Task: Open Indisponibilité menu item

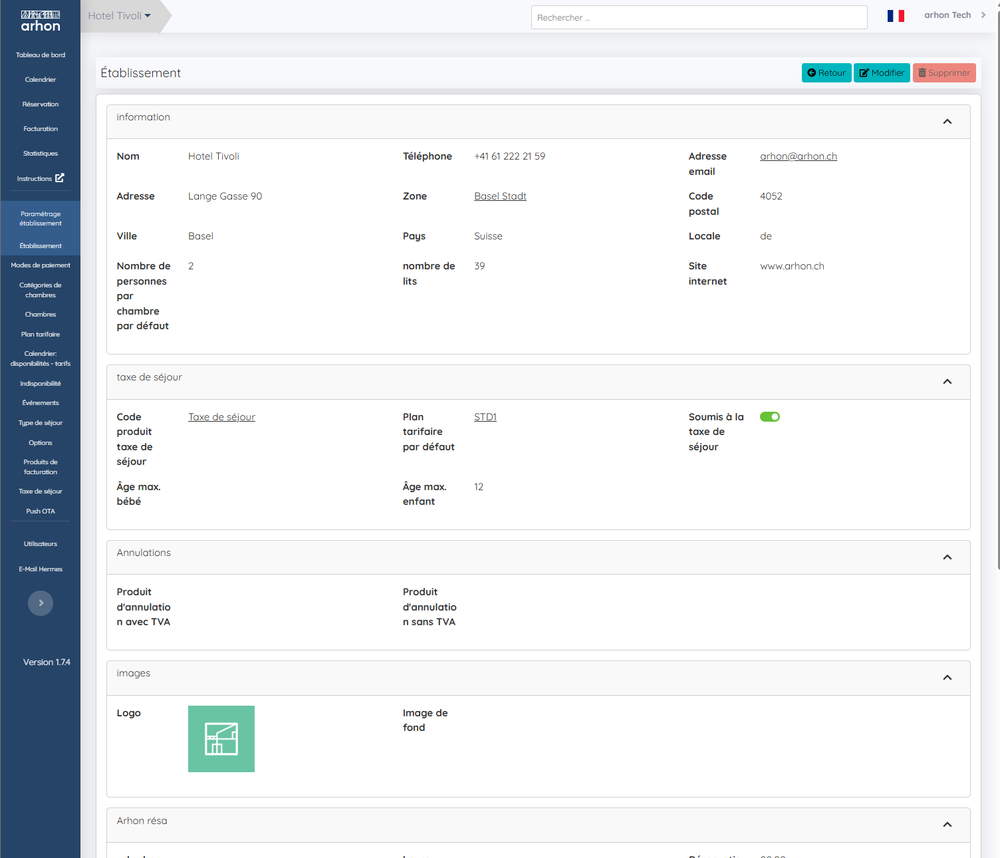Action: [40, 383]
